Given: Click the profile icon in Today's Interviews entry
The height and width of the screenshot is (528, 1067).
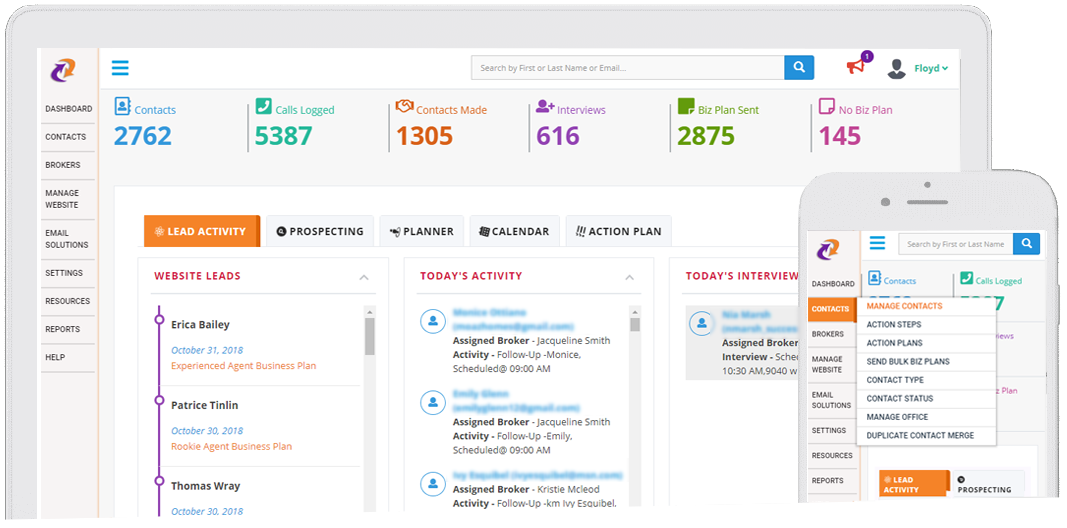Looking at the screenshot, I should (702, 323).
